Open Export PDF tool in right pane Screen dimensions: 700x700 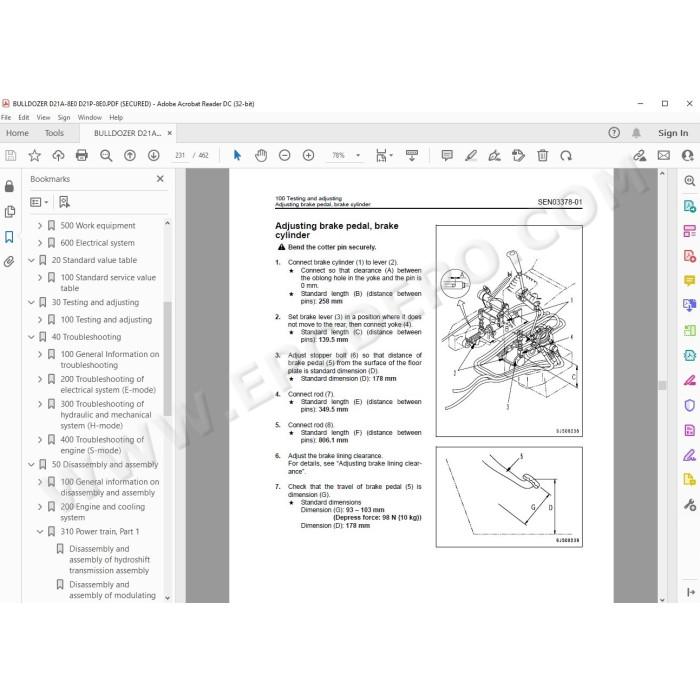690,206
